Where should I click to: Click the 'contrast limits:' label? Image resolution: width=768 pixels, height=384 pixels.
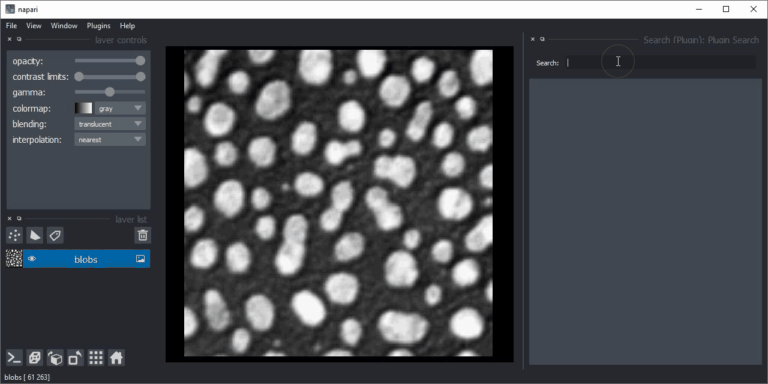(41, 77)
